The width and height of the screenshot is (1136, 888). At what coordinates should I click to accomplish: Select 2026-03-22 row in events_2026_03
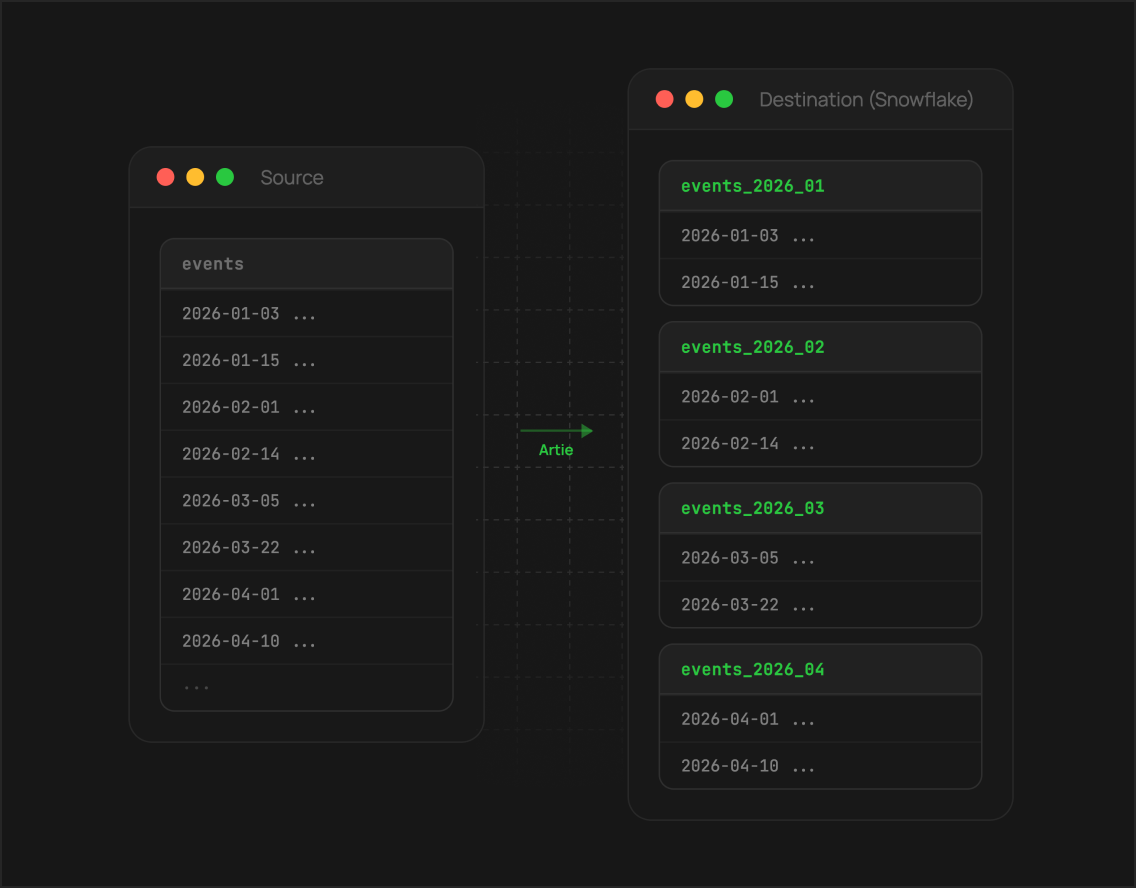click(820, 605)
